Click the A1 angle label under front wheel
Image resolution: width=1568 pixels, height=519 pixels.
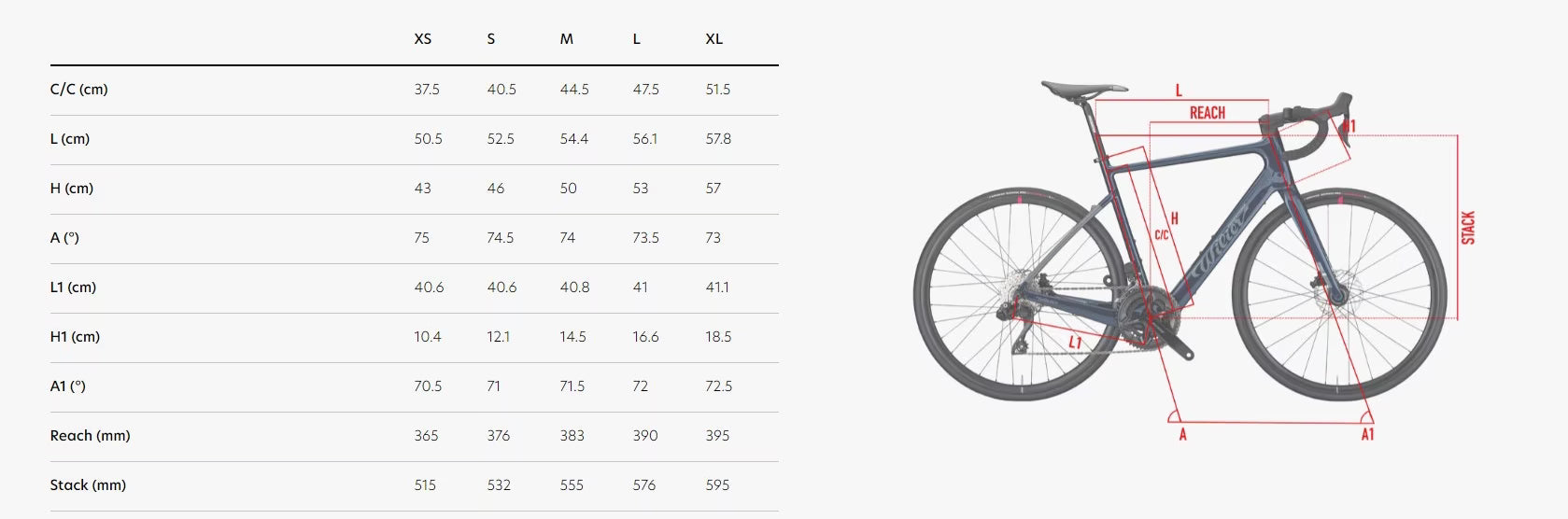pos(1367,434)
